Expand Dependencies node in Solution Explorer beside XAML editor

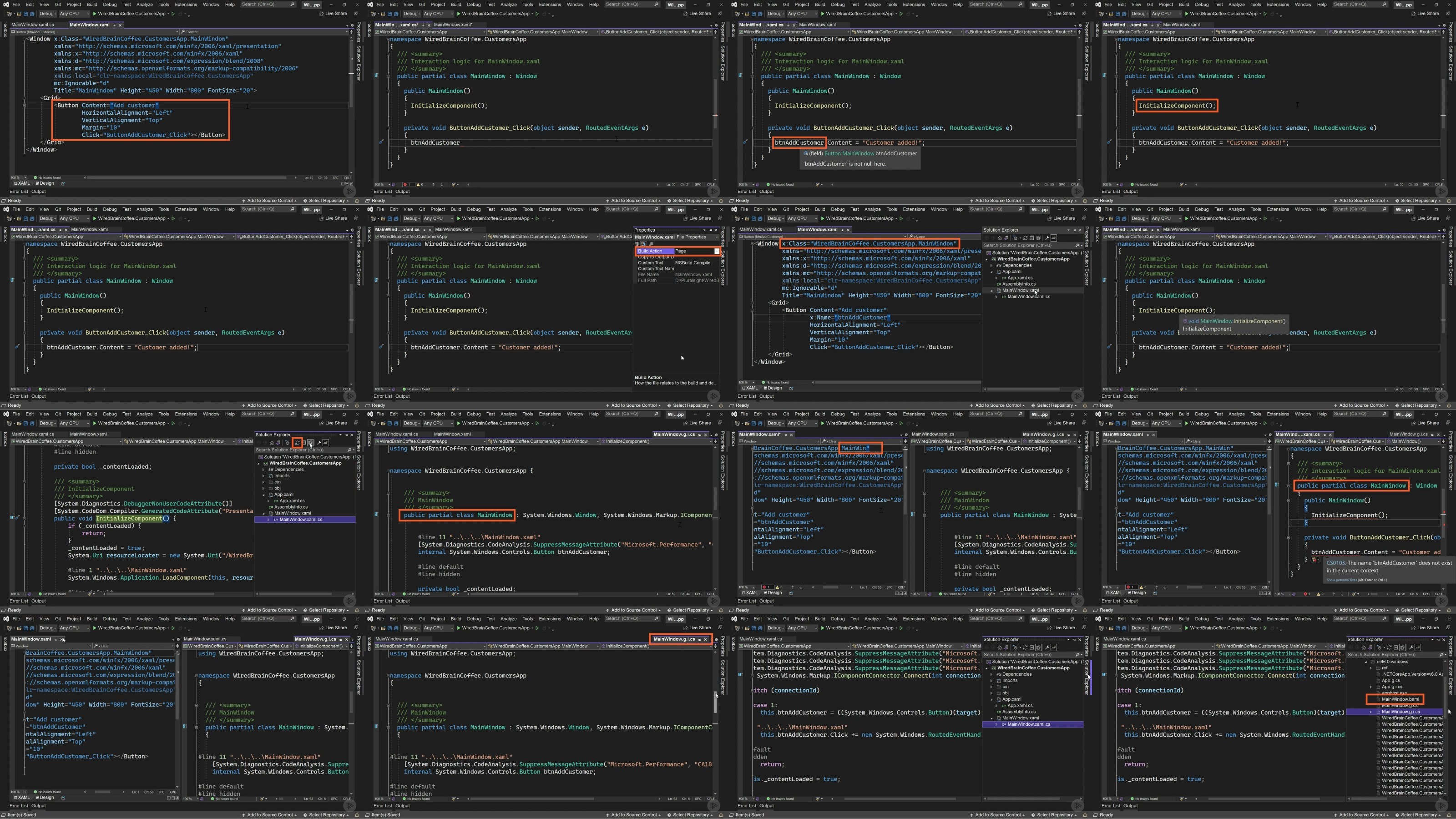pos(991,265)
